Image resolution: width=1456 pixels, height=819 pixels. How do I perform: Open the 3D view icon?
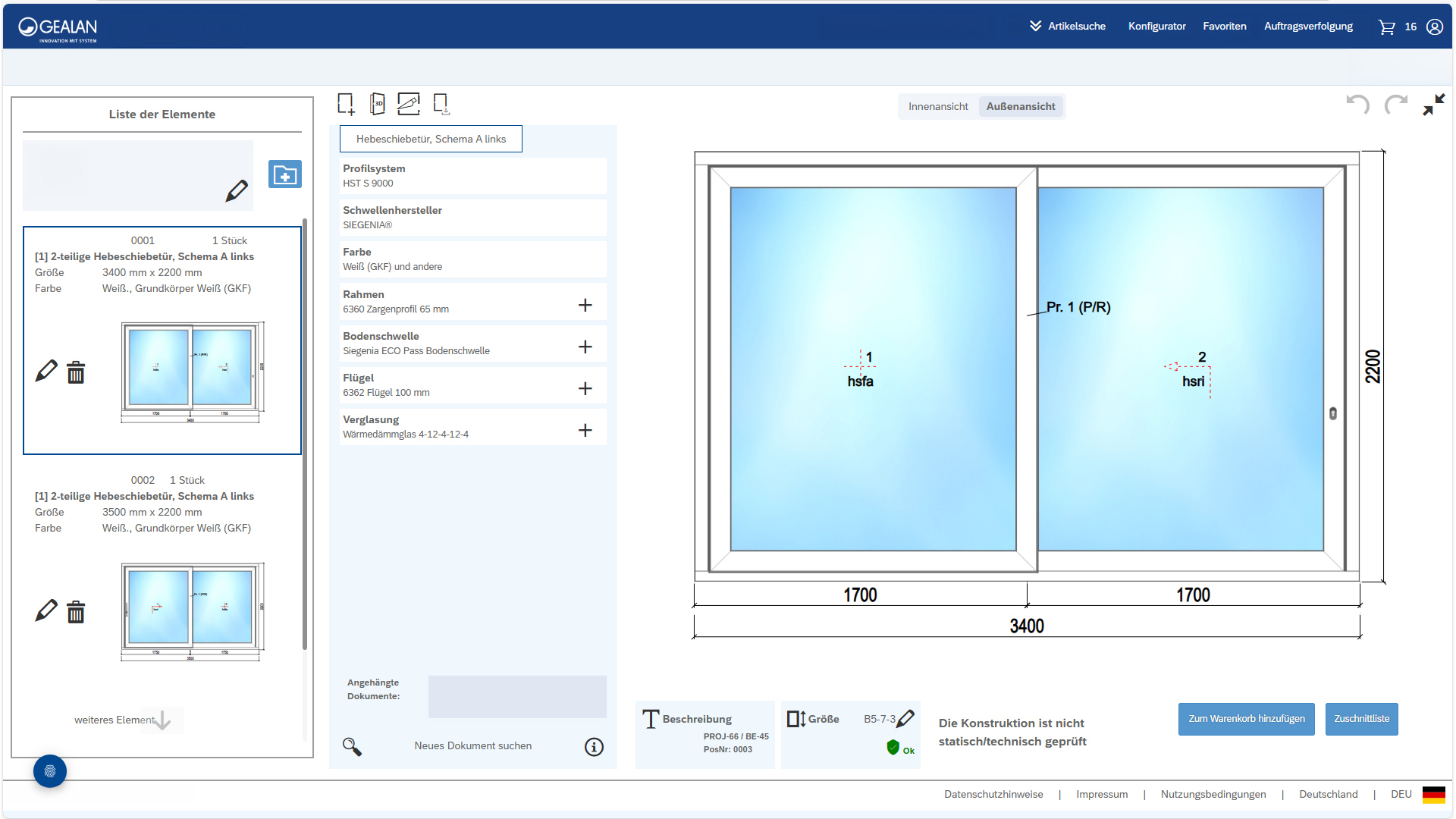point(378,104)
